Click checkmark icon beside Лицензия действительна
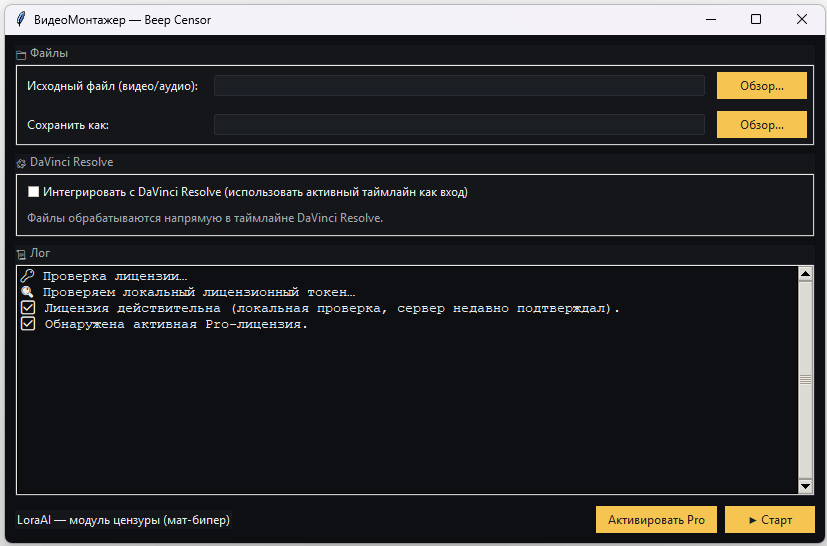 pyautogui.click(x=28, y=308)
